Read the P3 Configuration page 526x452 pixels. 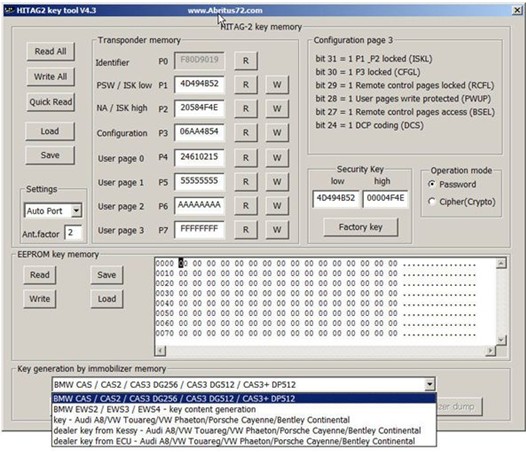pyautogui.click(x=246, y=133)
